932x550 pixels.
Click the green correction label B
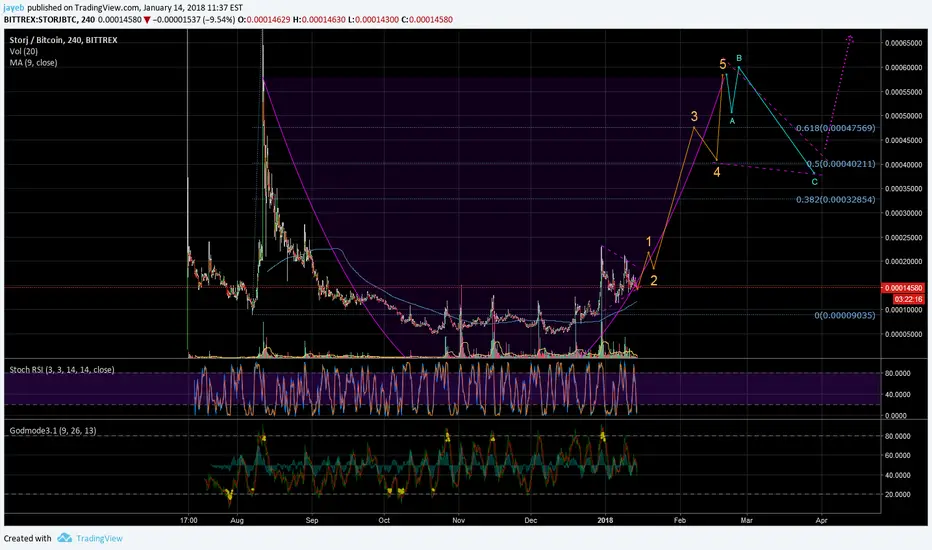[739, 58]
